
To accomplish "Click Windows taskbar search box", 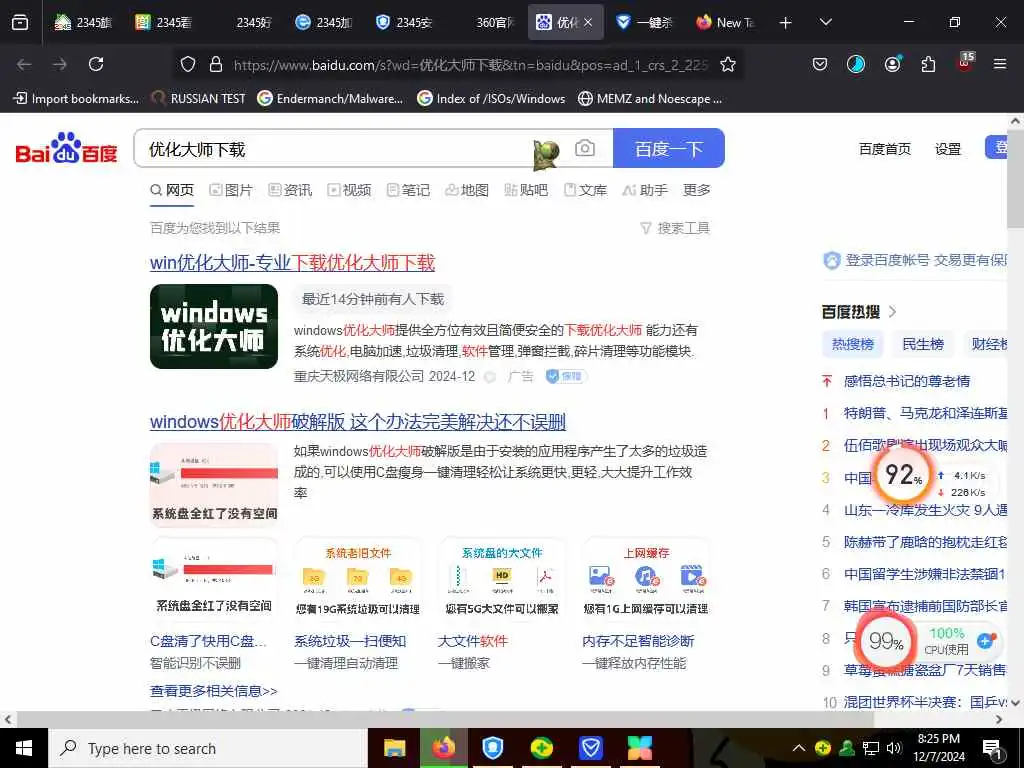I will click(x=208, y=748).
